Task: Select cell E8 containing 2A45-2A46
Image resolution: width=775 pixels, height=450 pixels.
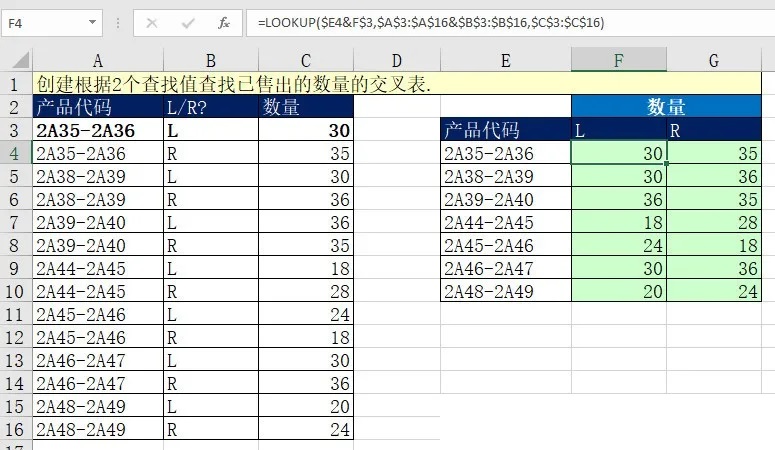Action: 506,245
